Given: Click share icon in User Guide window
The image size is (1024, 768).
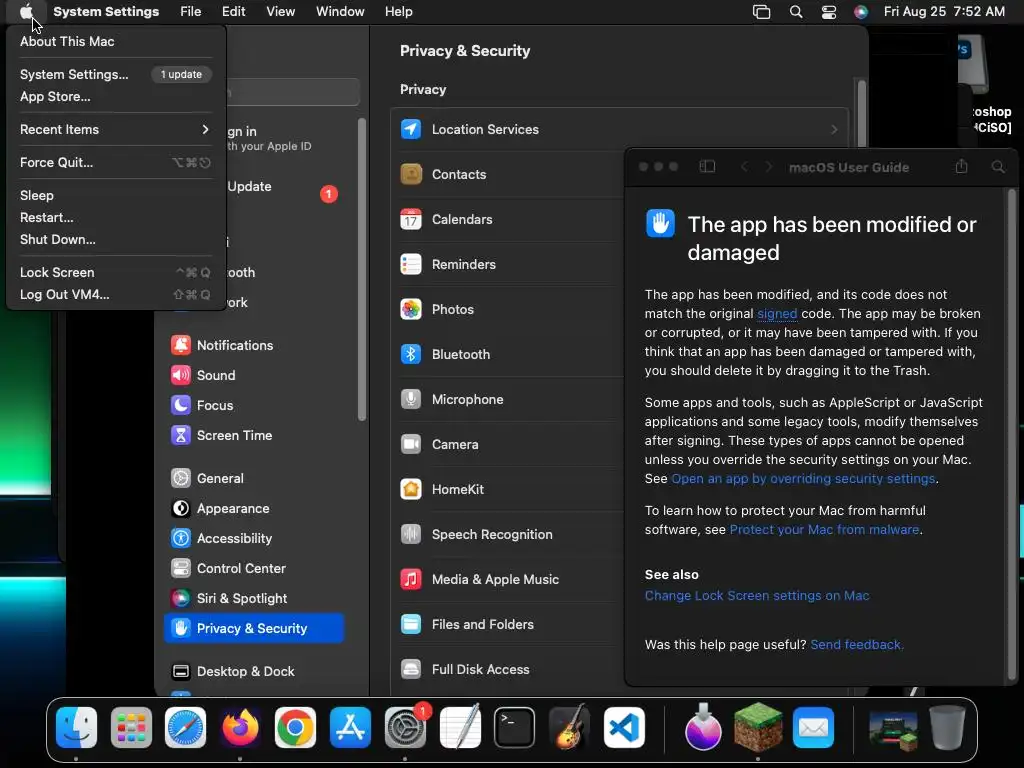Looking at the screenshot, I should 961,167.
